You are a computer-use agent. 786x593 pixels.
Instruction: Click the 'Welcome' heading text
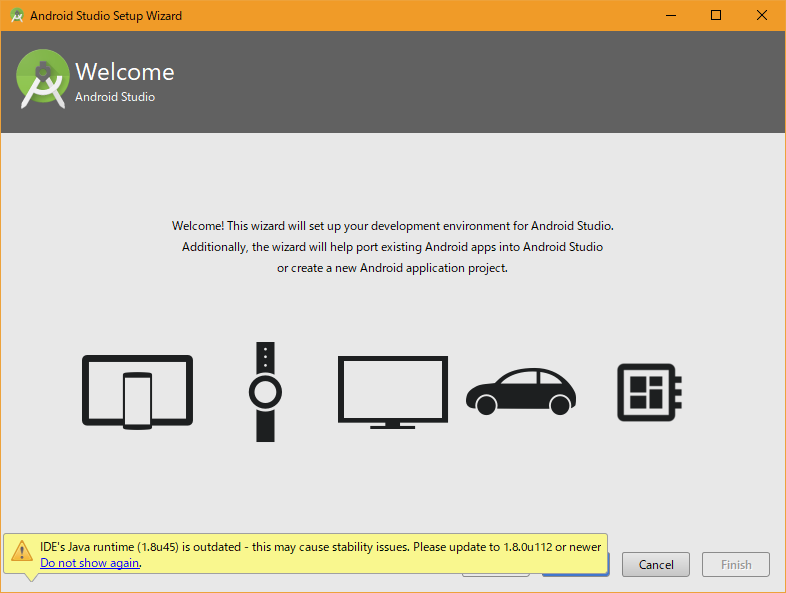125,72
